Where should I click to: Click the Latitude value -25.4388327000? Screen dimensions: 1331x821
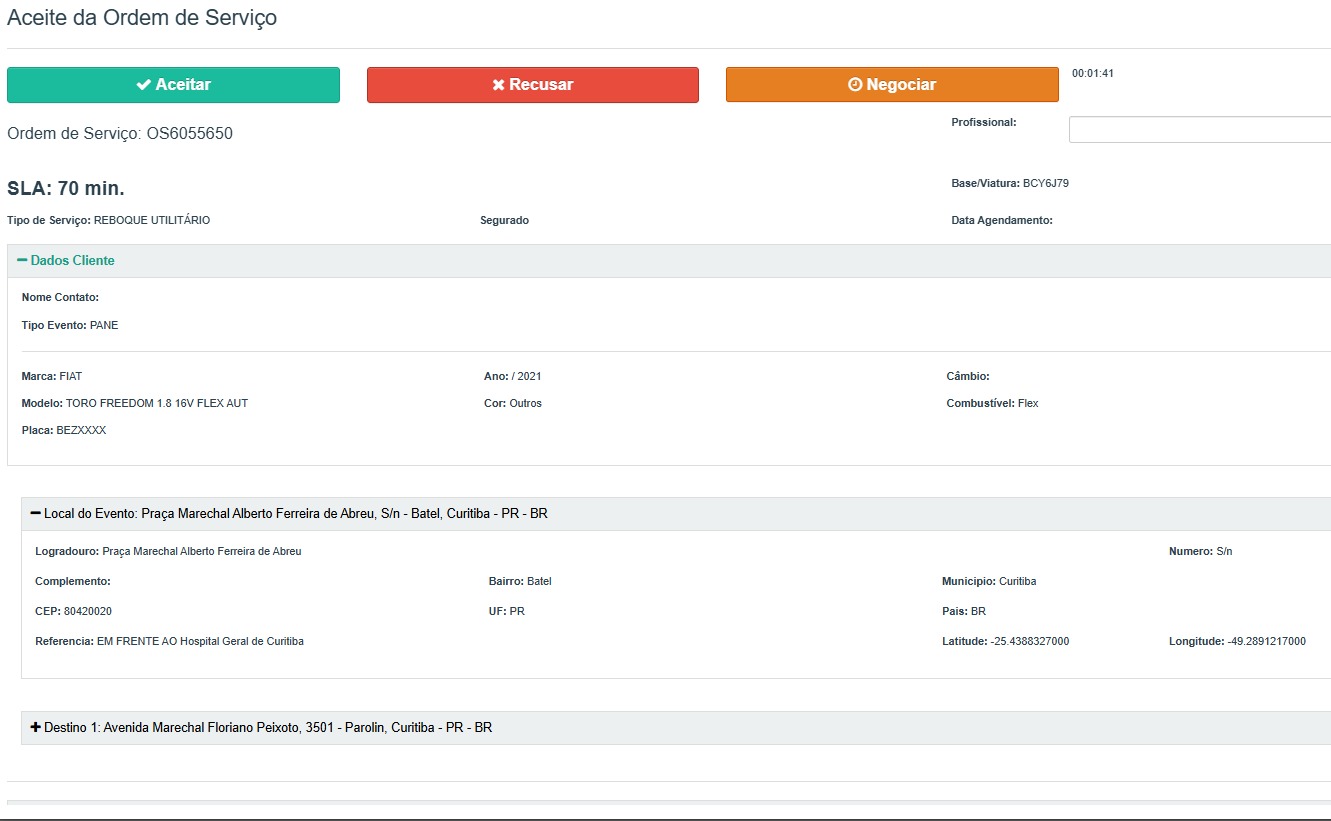1029,642
